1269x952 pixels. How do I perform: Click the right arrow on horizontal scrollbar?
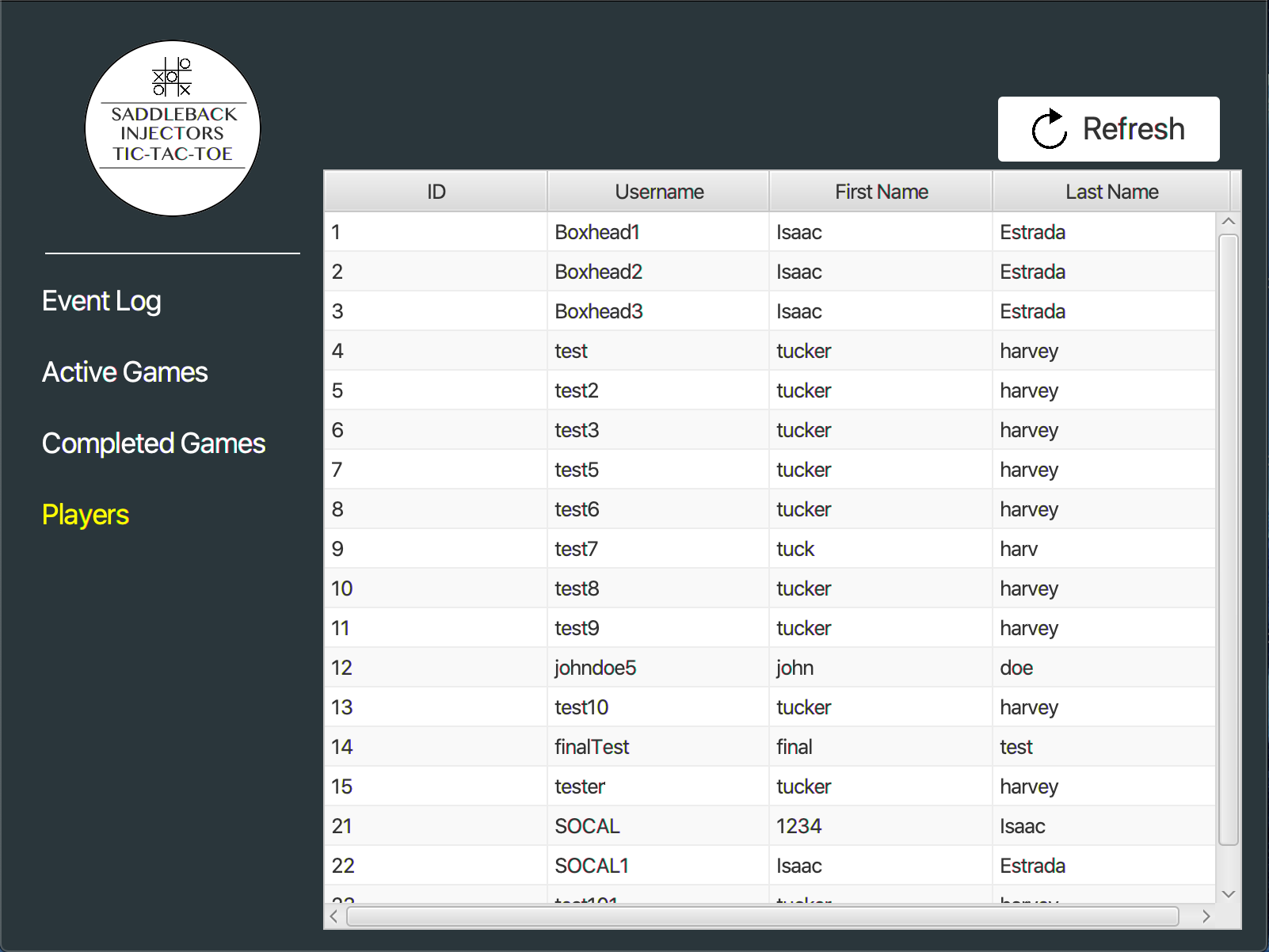tap(1206, 916)
